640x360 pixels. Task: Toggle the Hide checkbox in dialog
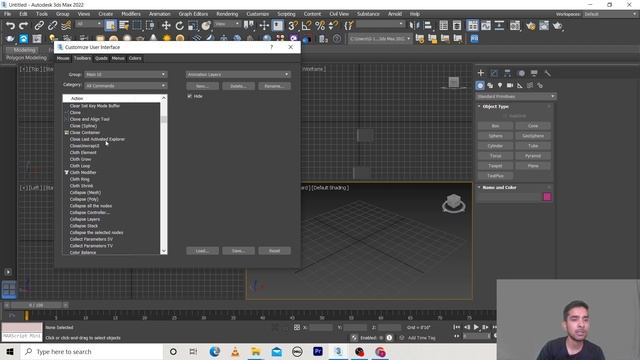(189, 96)
